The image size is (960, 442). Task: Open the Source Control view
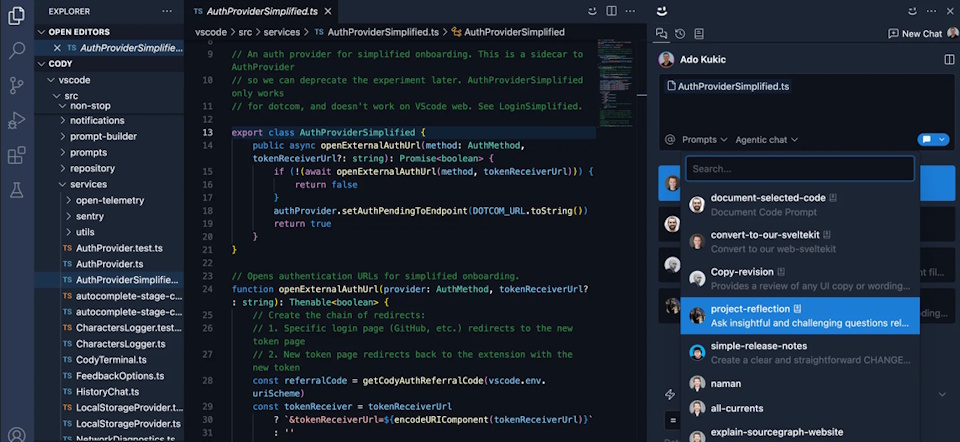[x=17, y=85]
